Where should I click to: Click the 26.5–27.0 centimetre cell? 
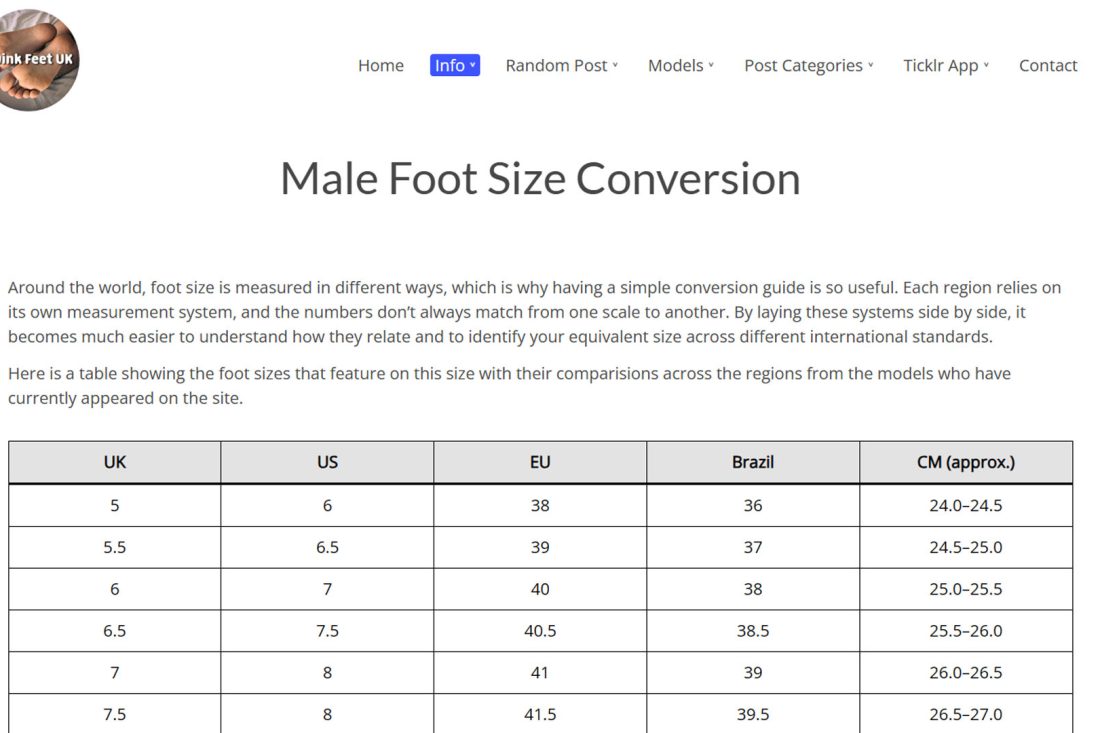(x=965, y=715)
